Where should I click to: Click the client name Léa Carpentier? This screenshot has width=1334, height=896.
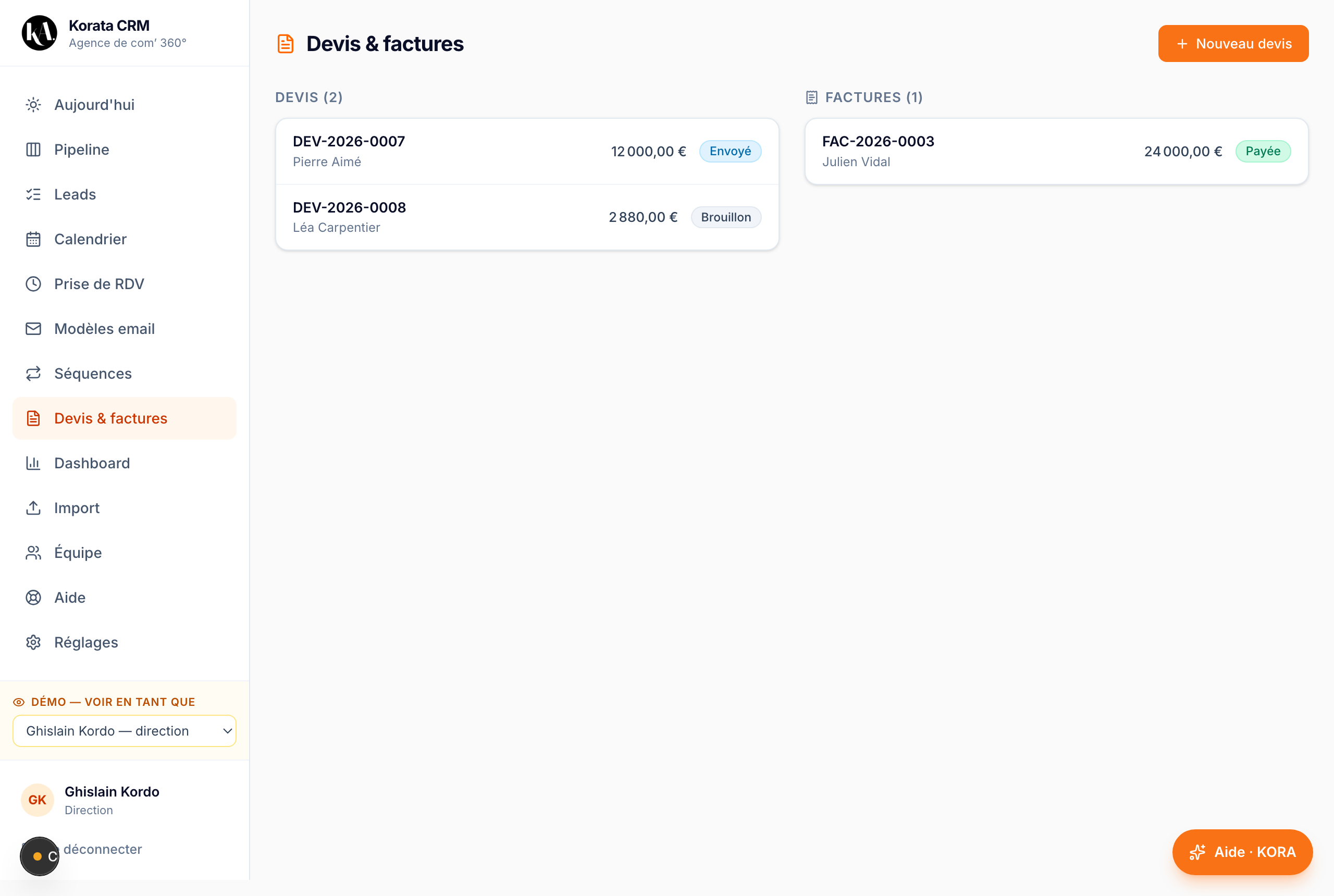click(336, 228)
